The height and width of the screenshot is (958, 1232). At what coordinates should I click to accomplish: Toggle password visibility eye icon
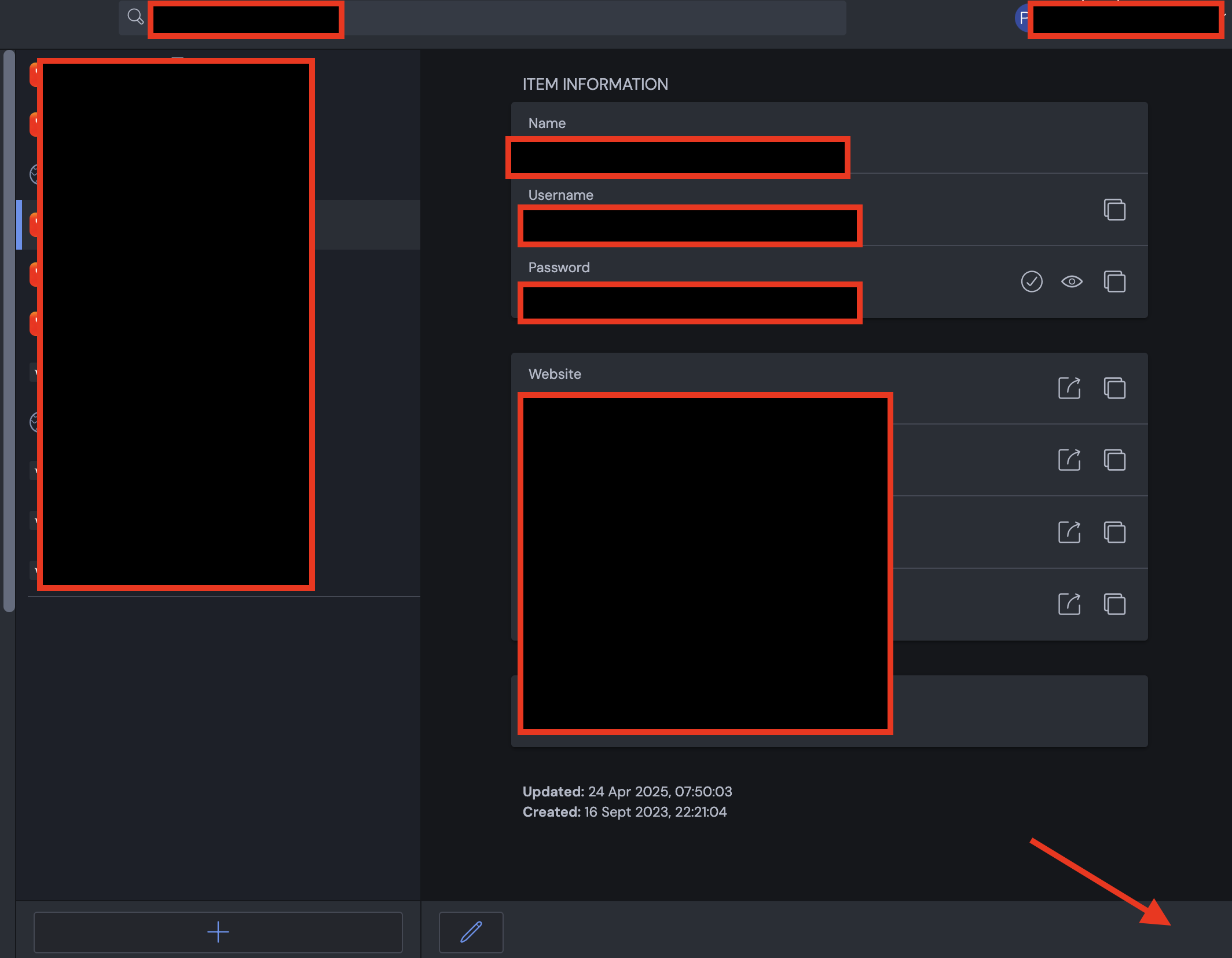click(1072, 281)
